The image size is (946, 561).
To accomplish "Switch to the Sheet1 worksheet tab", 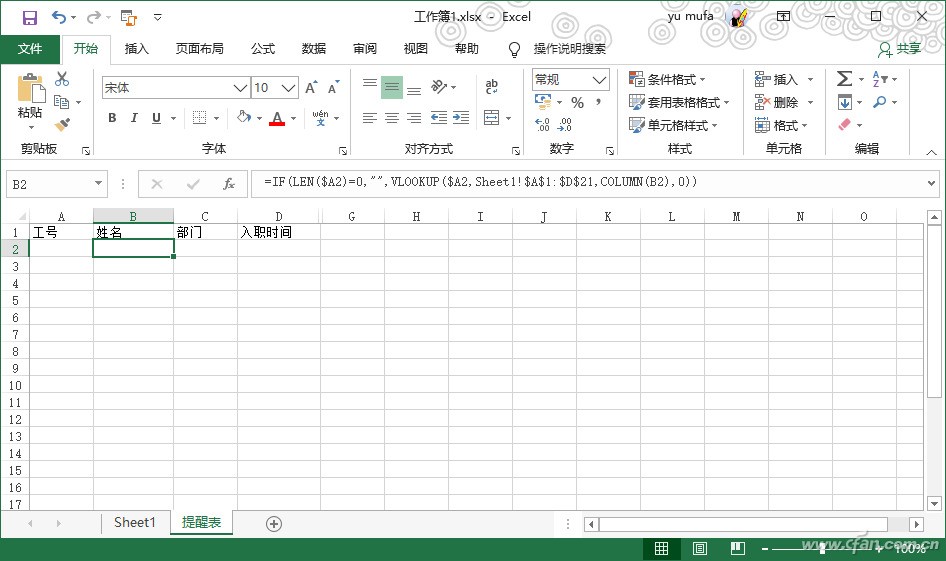I will 135,522.
